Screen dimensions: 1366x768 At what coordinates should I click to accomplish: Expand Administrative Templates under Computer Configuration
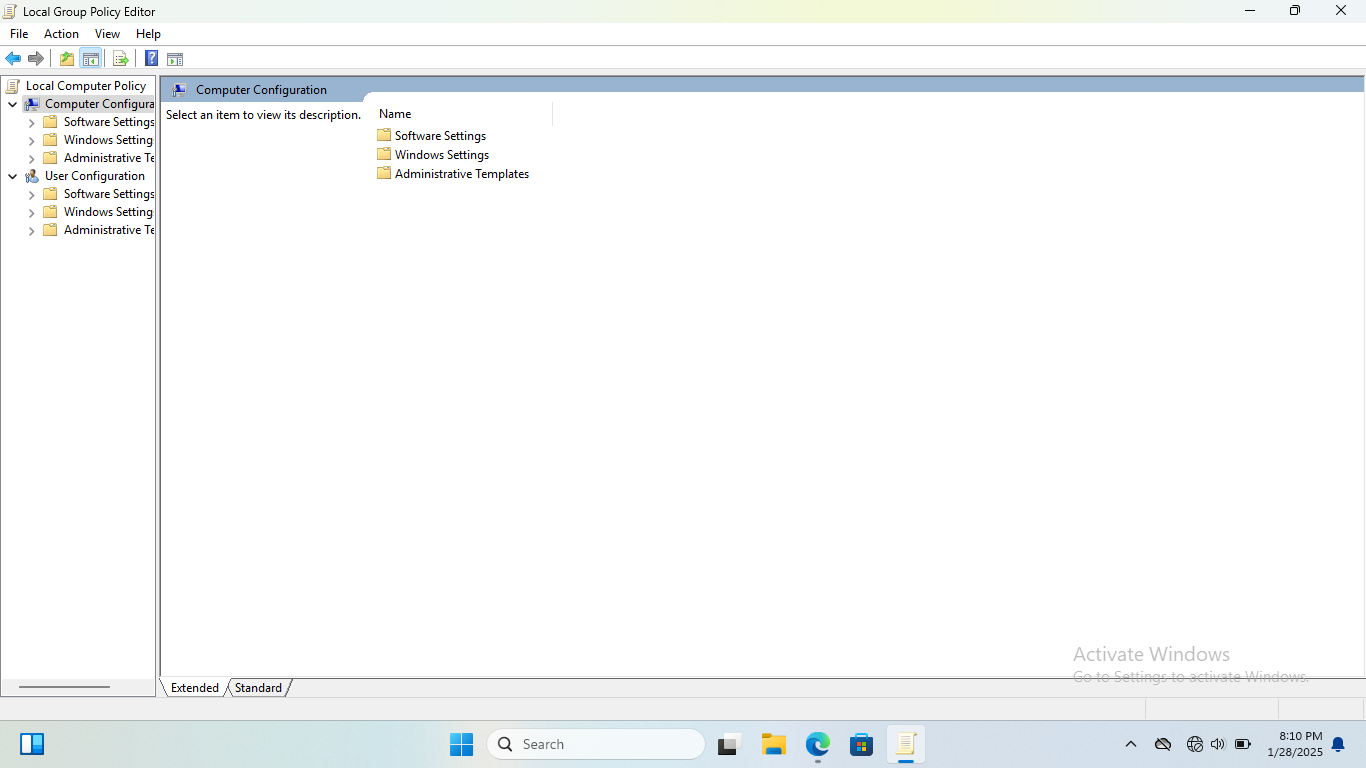click(31, 158)
